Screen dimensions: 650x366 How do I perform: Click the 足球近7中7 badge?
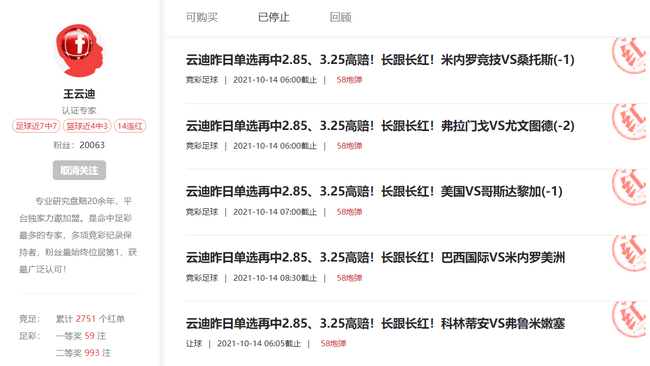pos(36,126)
